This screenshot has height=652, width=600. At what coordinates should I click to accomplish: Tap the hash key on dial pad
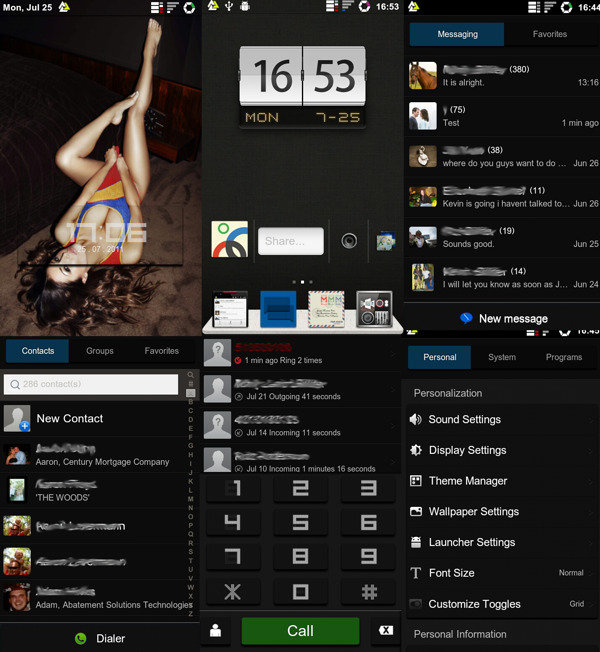(368, 592)
